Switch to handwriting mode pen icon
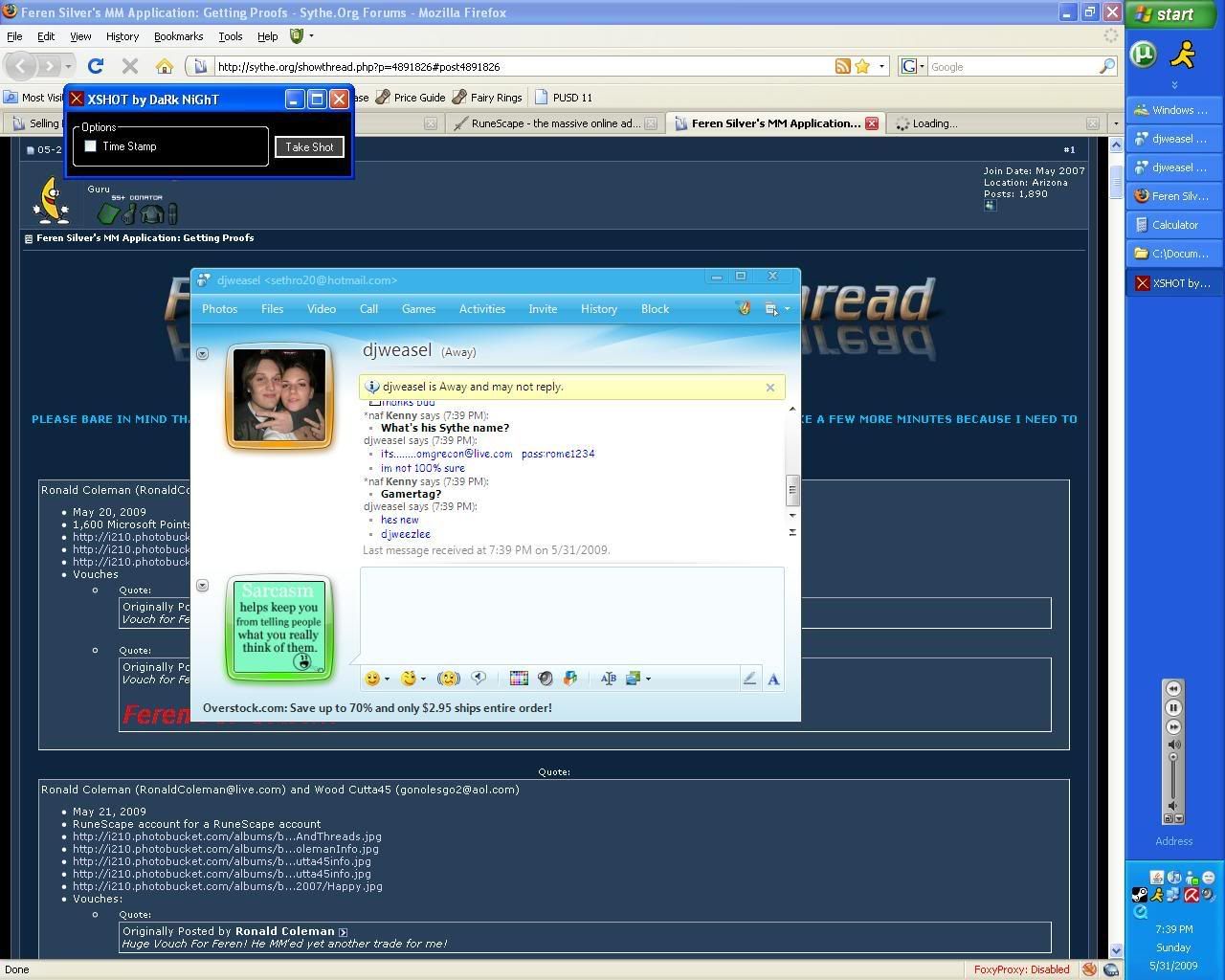1225x980 pixels. [x=749, y=679]
